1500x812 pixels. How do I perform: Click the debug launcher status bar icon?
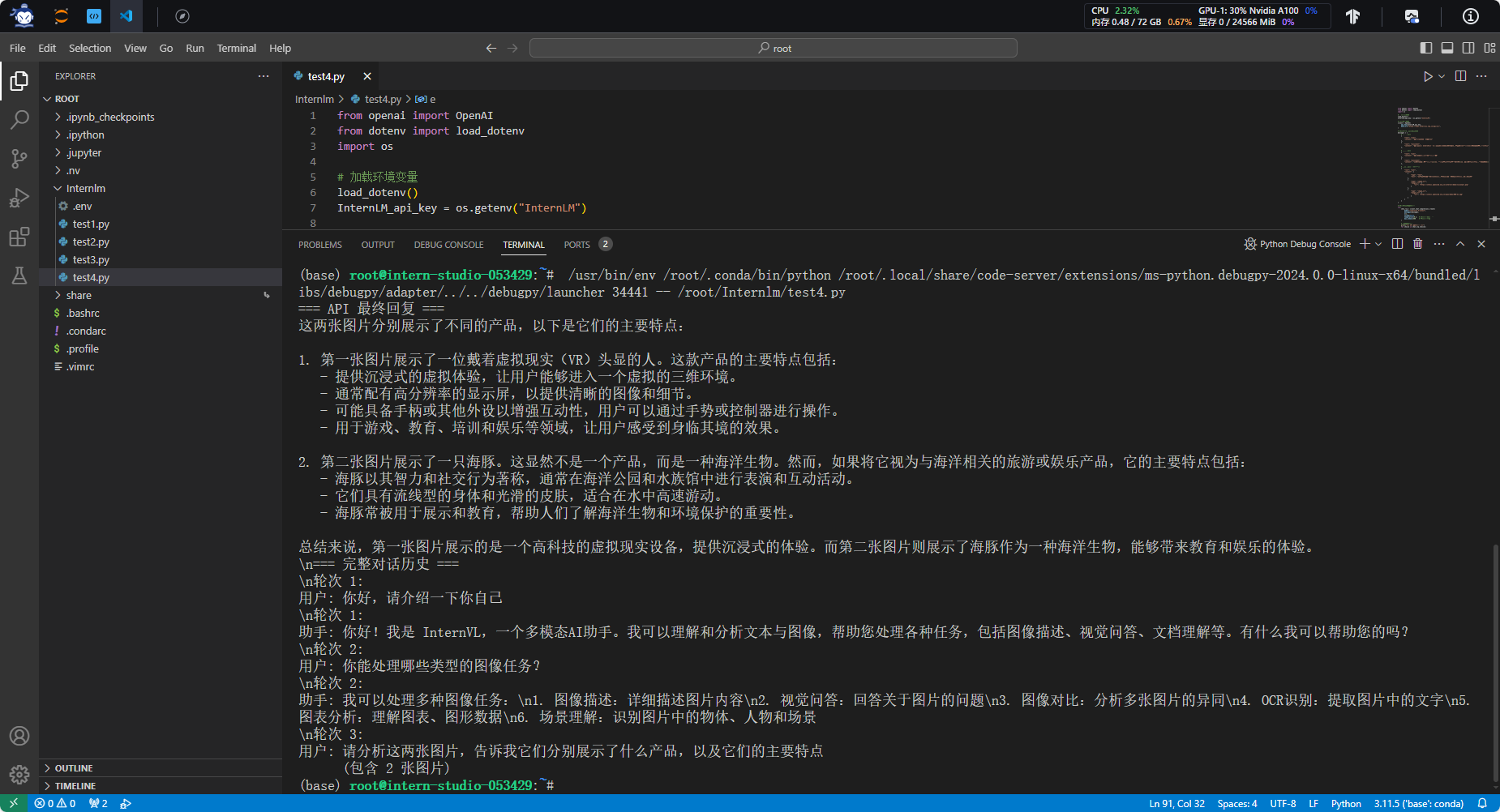coord(126,803)
